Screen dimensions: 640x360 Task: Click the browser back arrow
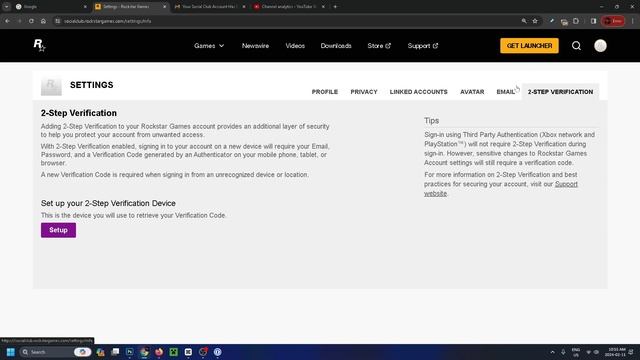tap(8, 21)
